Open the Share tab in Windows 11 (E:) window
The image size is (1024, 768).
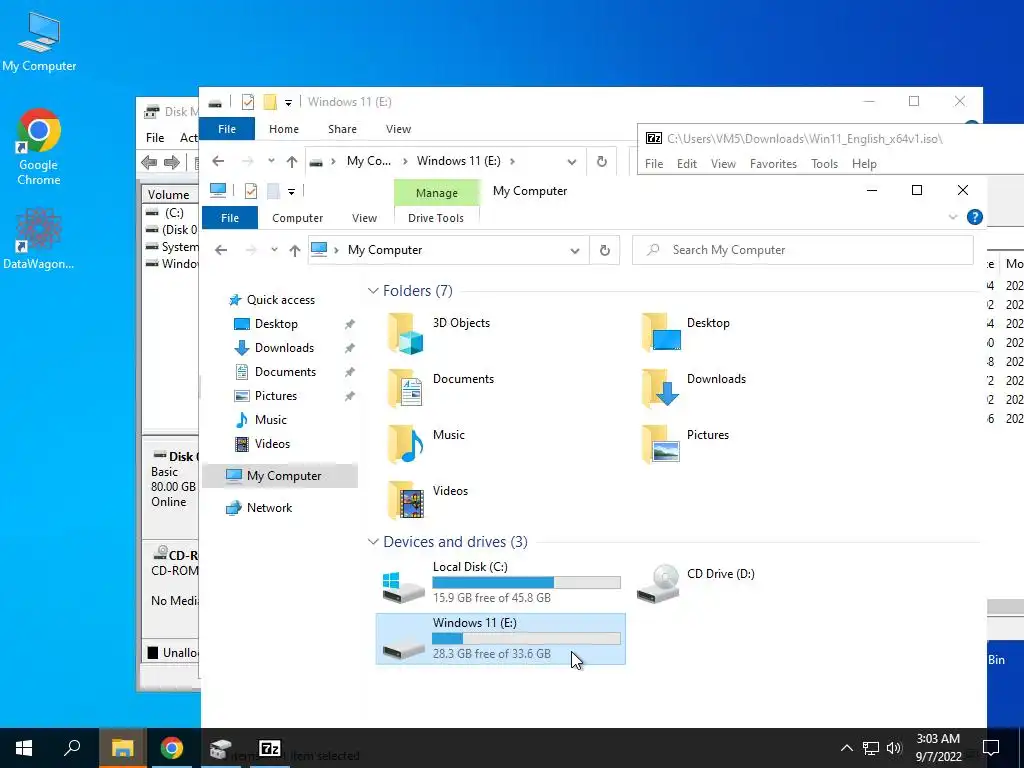(x=342, y=129)
